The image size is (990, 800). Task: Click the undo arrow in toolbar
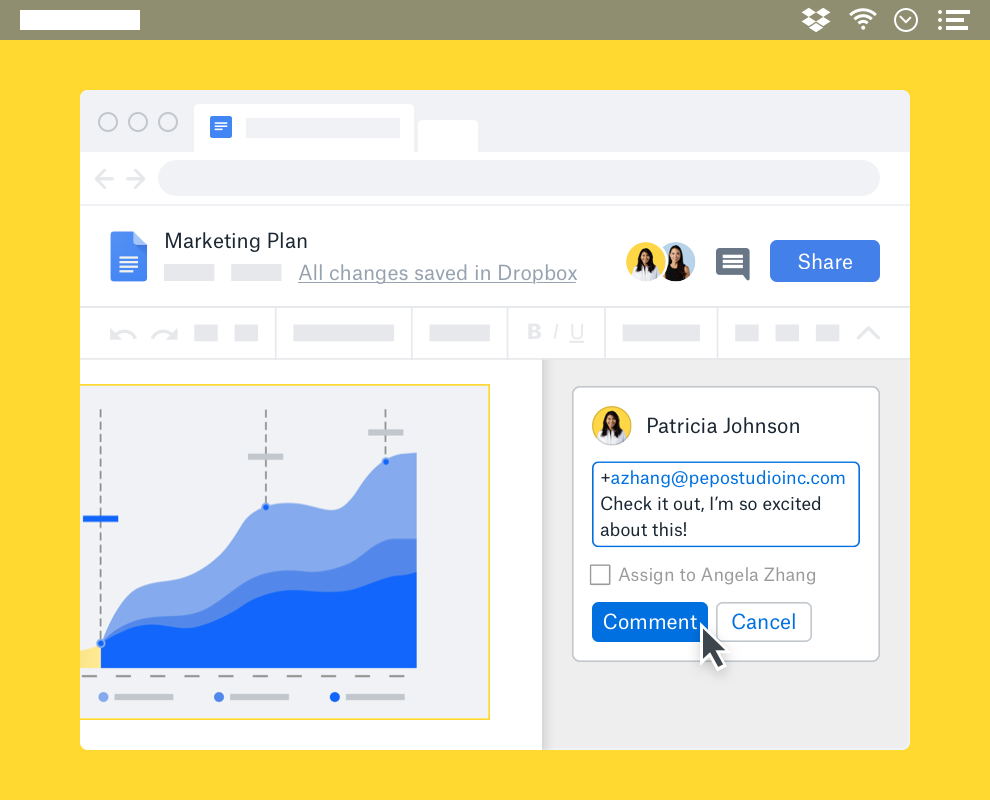click(123, 333)
